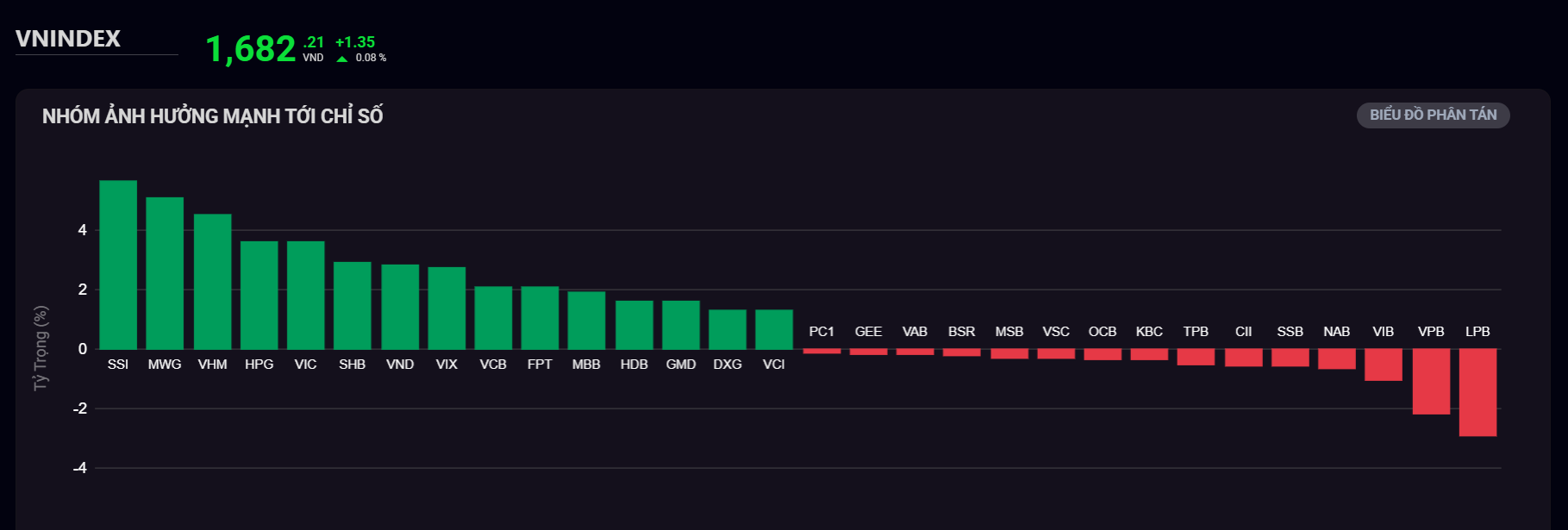Select the VCB green bar
Screen dimensions: 1568x530
click(x=493, y=317)
